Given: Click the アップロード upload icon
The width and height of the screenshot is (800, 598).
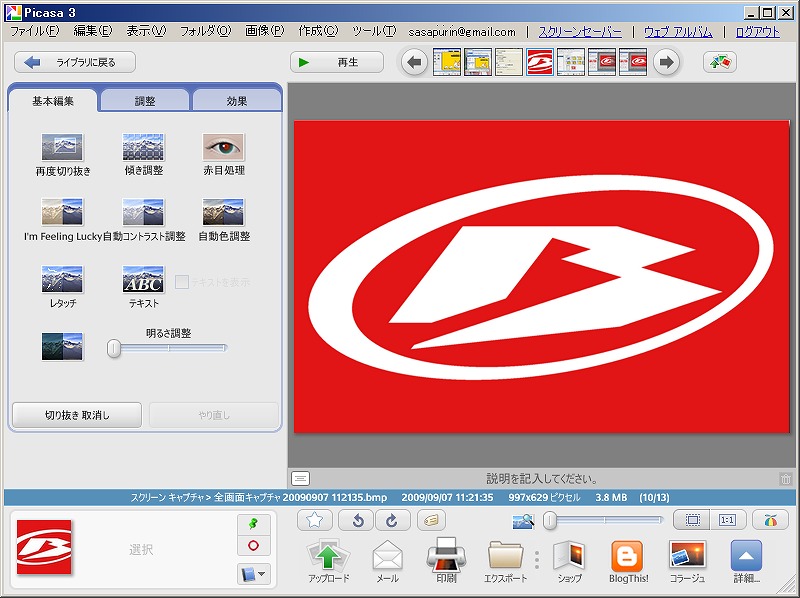Looking at the screenshot, I should 329,561.
